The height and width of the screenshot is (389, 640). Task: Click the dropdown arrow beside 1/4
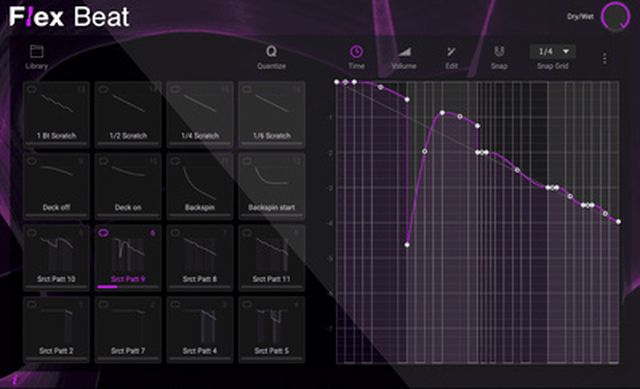pyautogui.click(x=566, y=51)
